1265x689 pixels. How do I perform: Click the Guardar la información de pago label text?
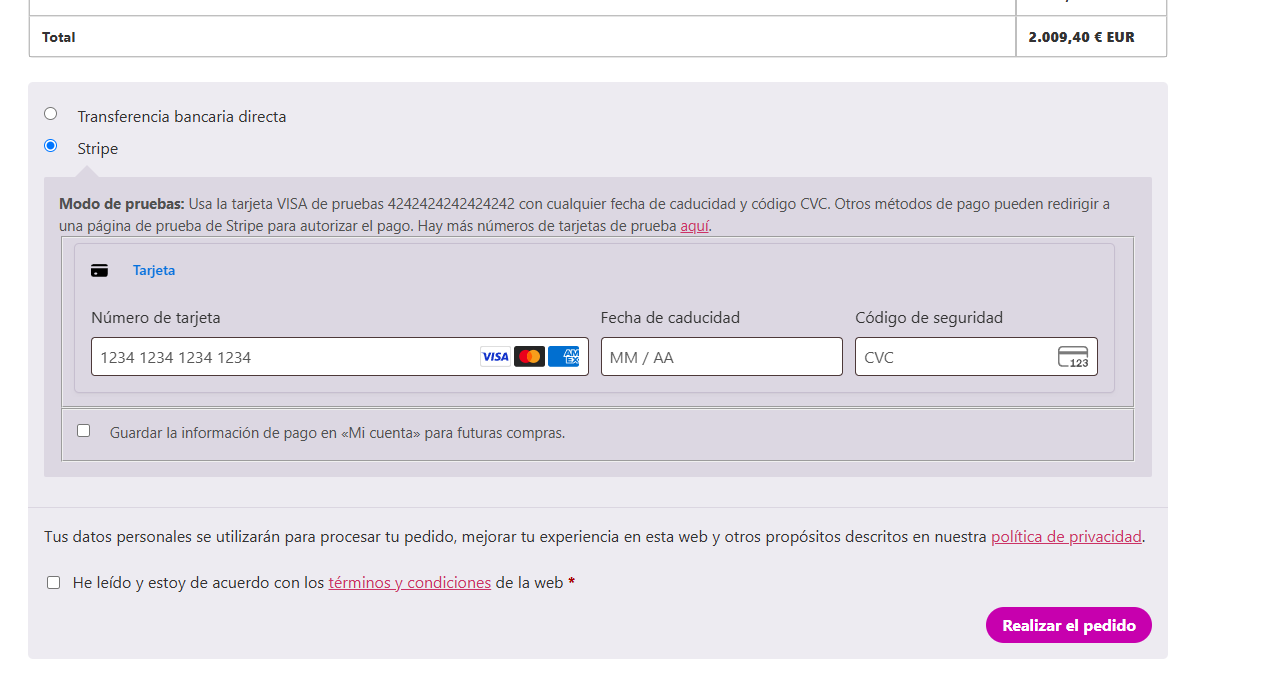337,434
